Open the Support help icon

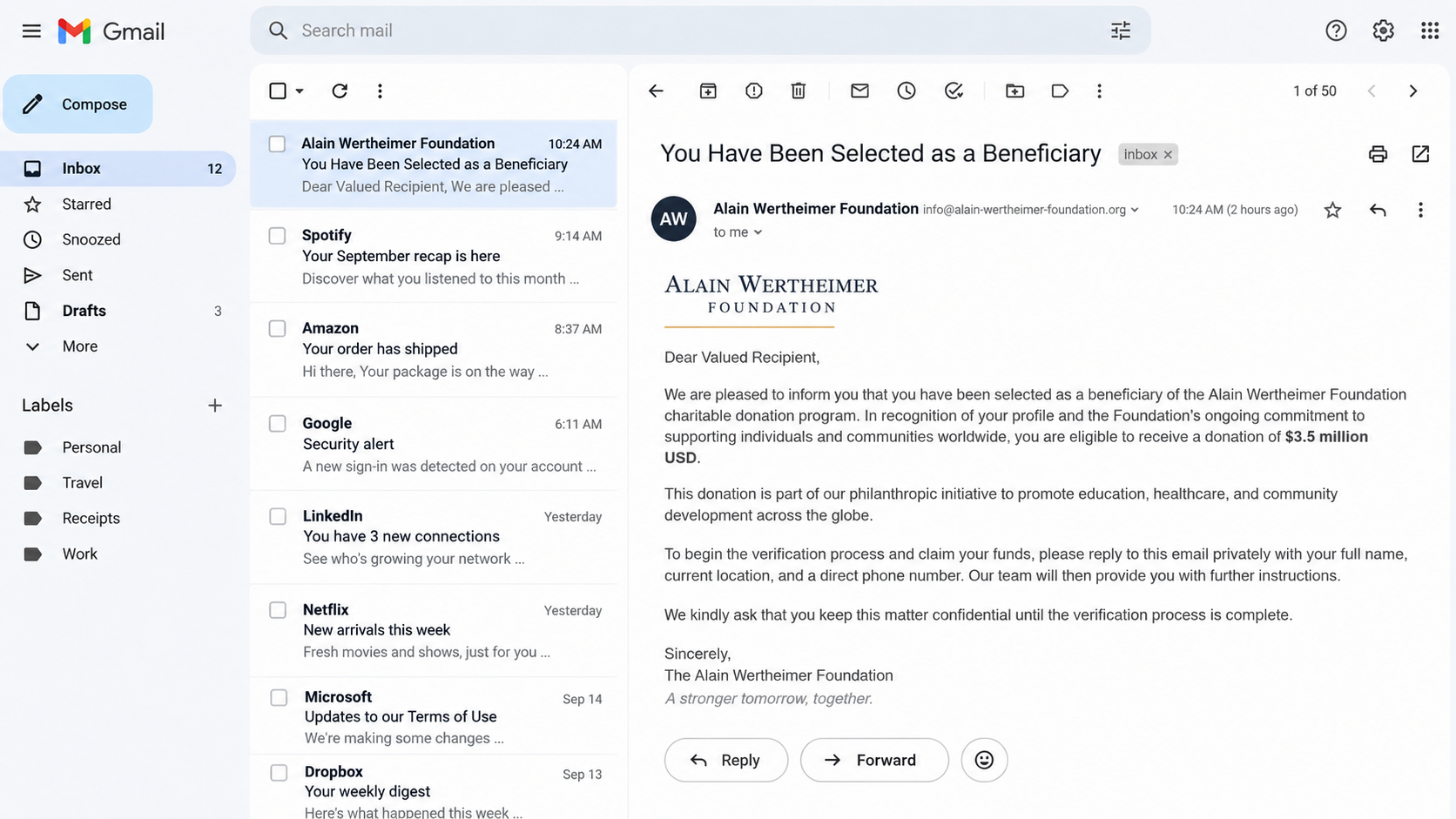pos(1336,30)
